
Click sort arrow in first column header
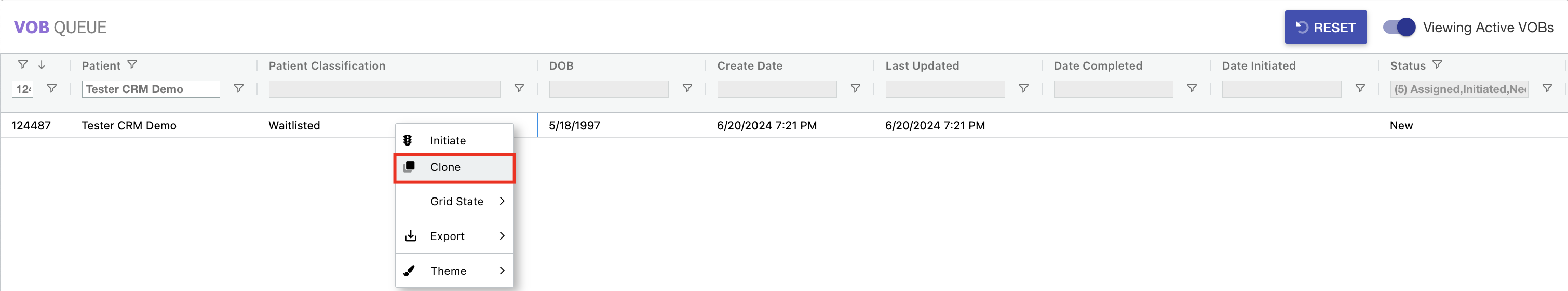click(42, 64)
